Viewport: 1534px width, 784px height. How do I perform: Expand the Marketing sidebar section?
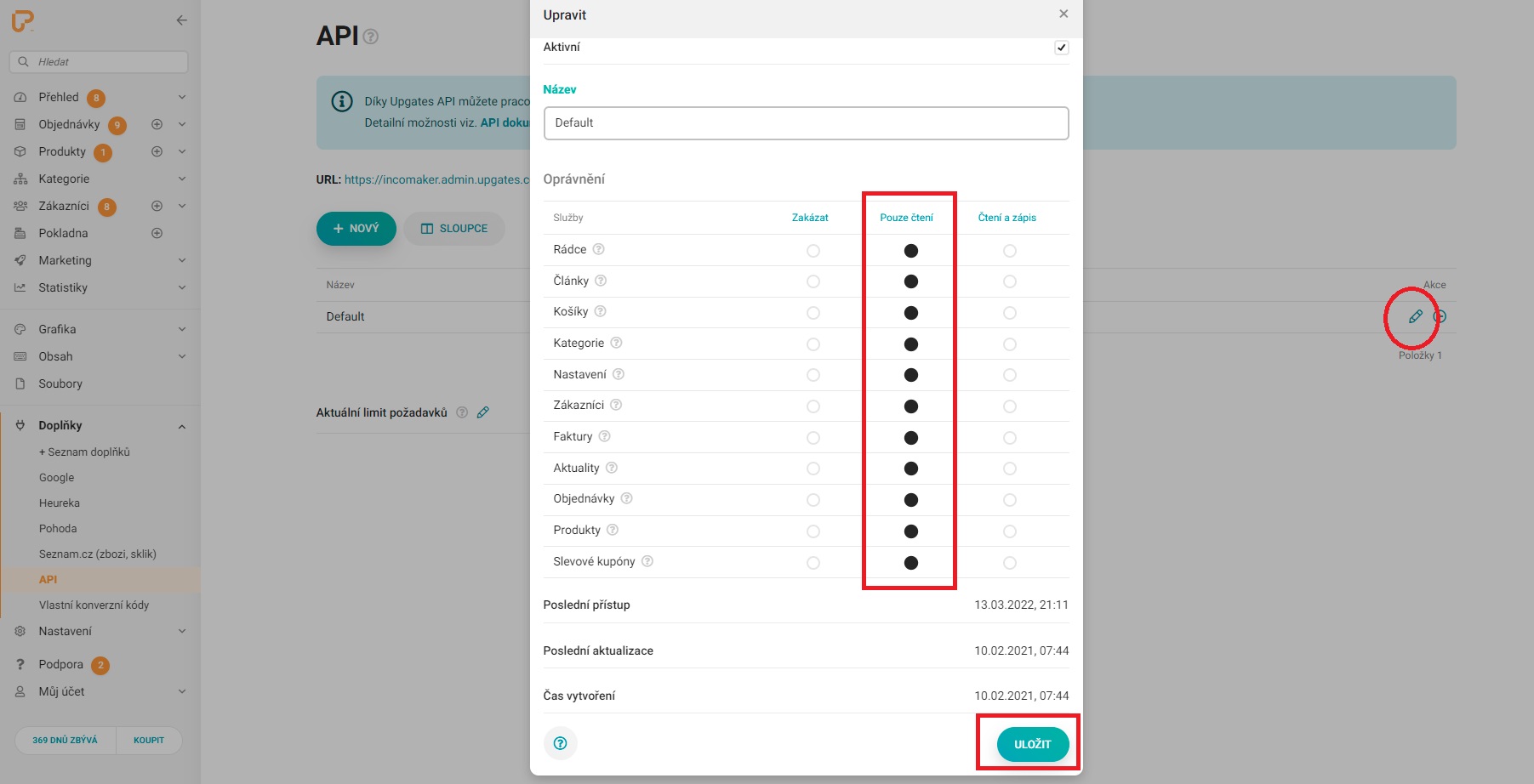click(x=181, y=260)
